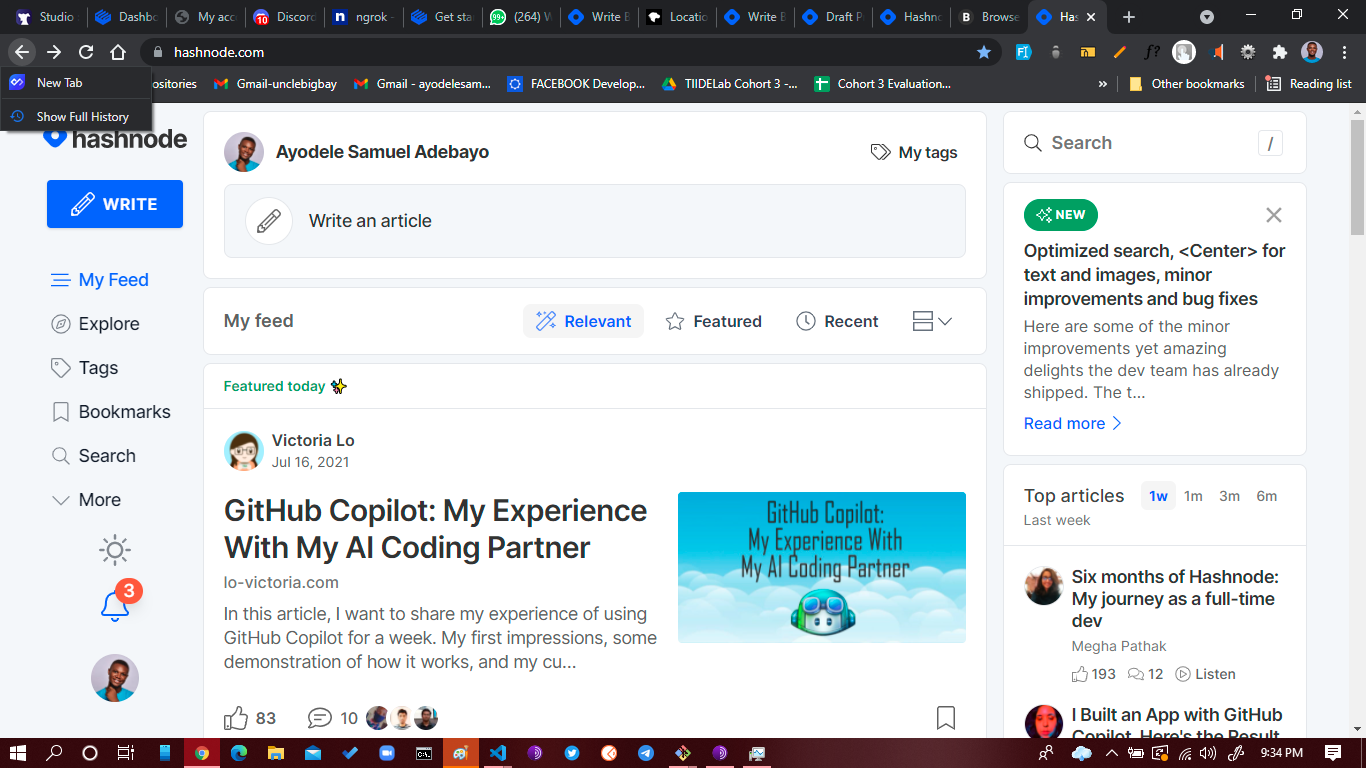Viewport: 1366px width, 768px height.
Task: Click the browser home icon
Action: click(118, 52)
